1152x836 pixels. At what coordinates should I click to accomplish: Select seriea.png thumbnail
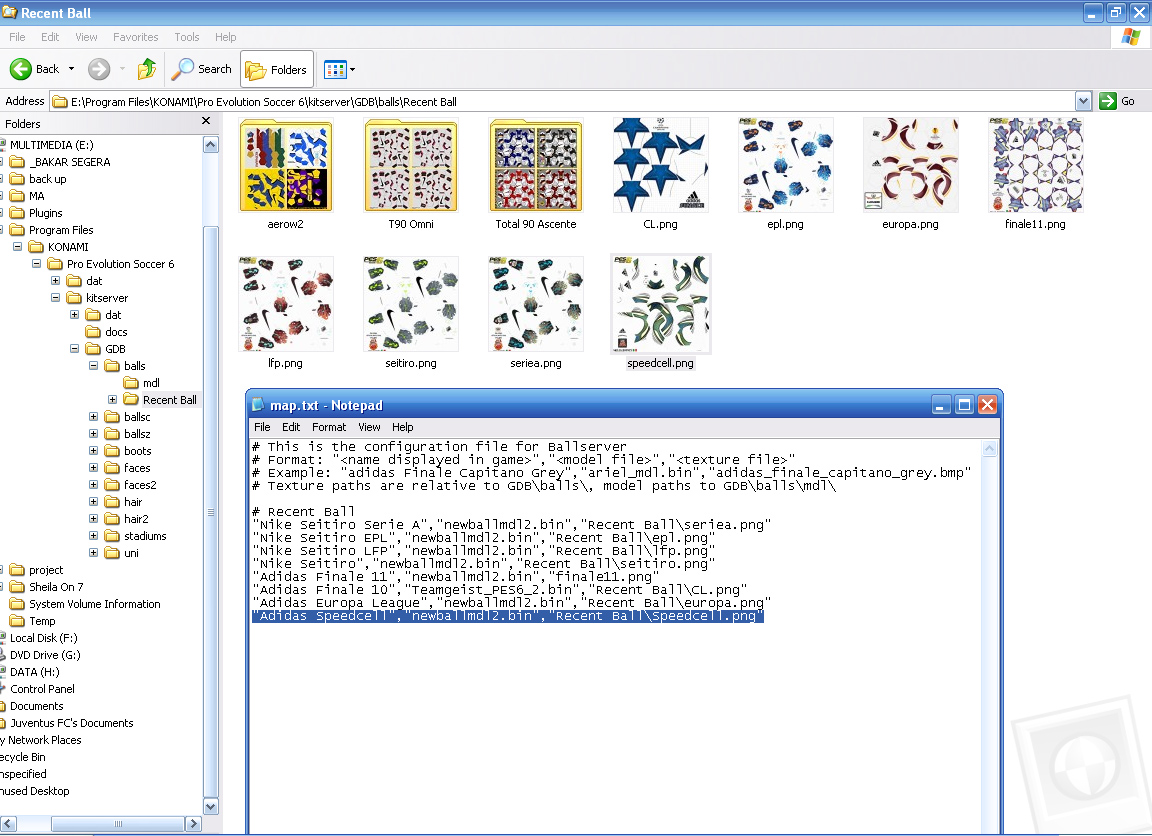[536, 304]
